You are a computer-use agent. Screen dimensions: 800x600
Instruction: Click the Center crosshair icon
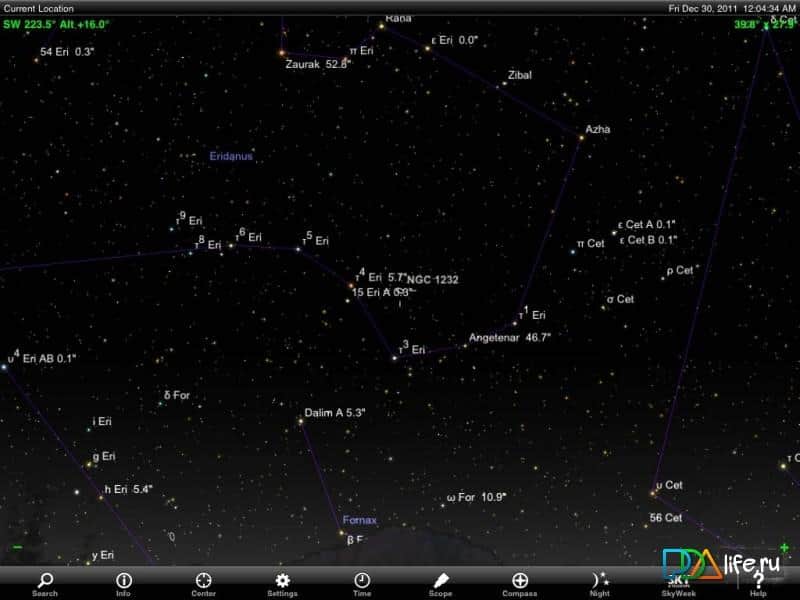tap(203, 583)
